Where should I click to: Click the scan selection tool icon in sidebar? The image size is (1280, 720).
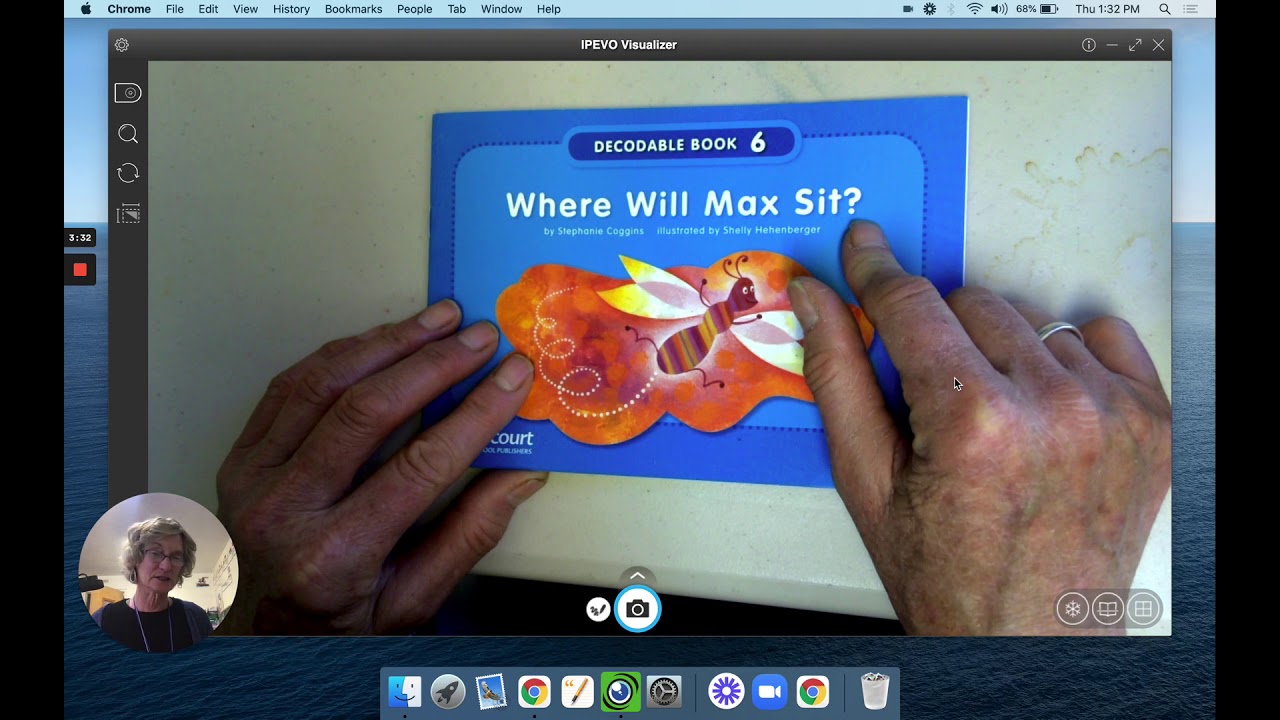pos(128,213)
